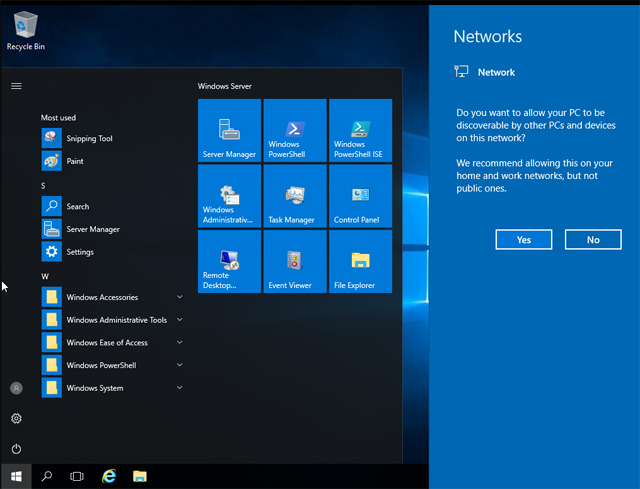Open the Remote Desktop tile
The width and height of the screenshot is (640, 489).
[229, 261]
